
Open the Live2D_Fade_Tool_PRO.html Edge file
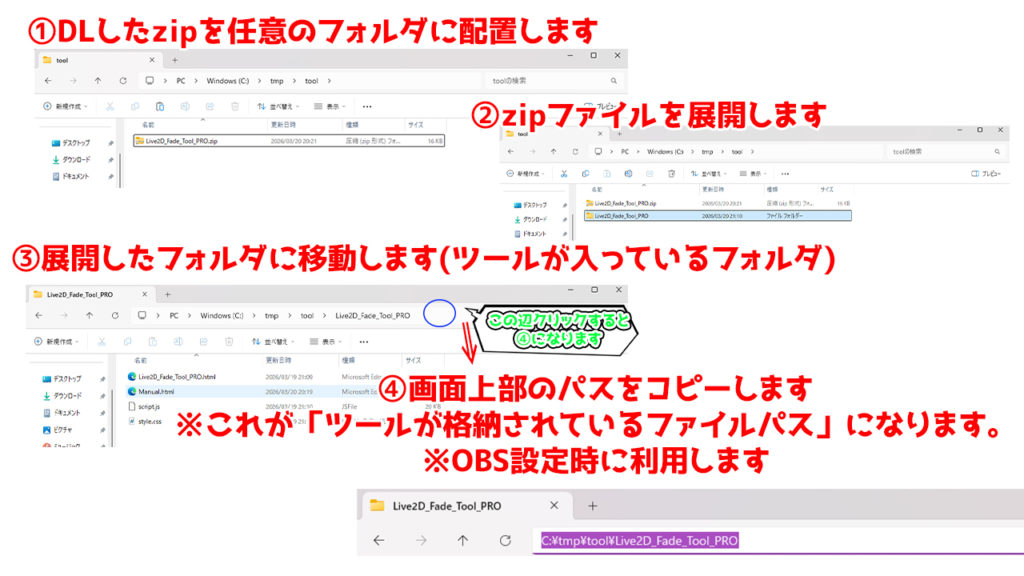pos(178,376)
